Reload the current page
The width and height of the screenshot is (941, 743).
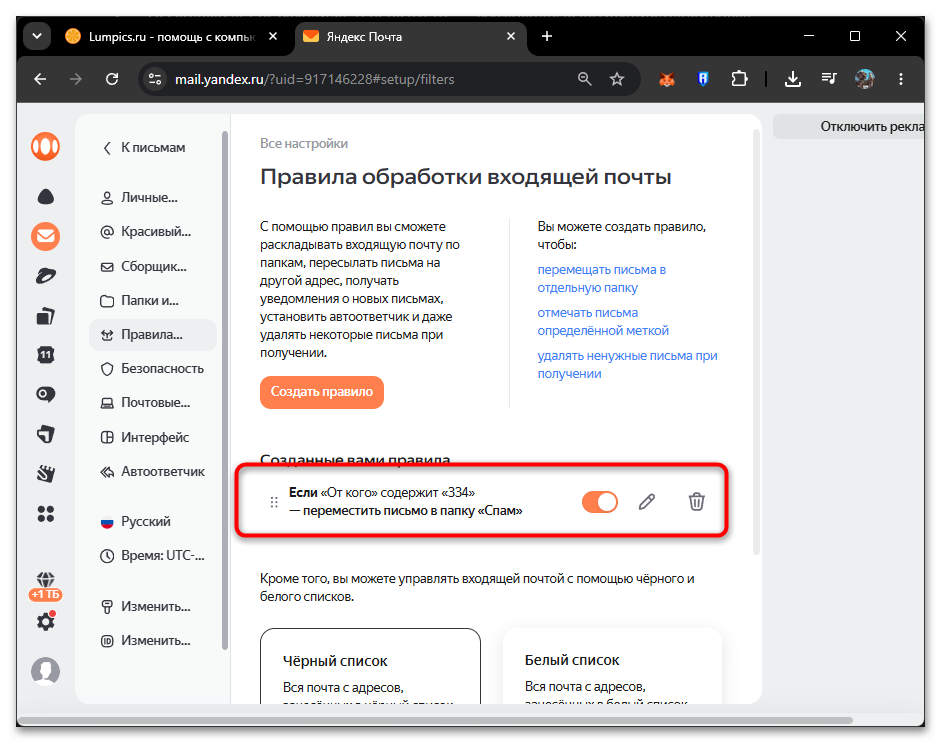112,79
